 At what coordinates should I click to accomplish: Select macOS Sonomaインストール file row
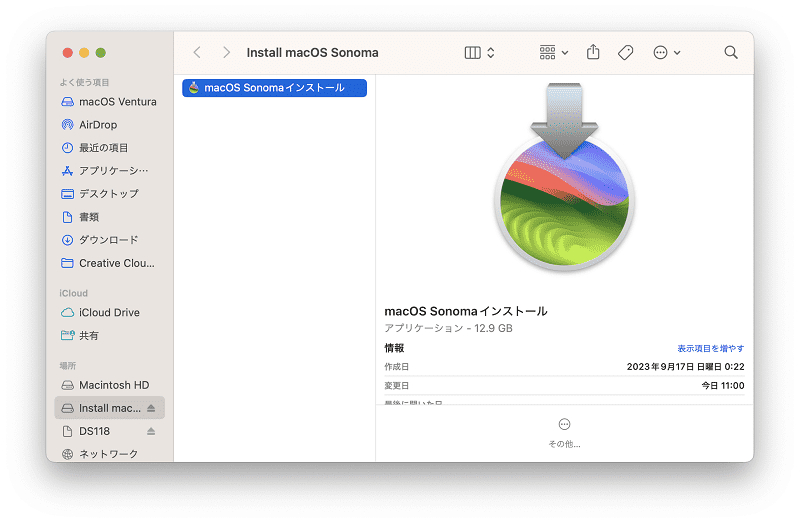274,88
